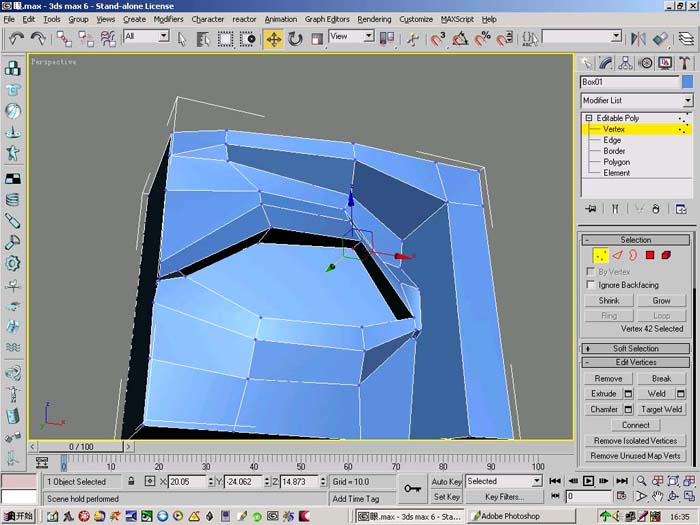
Task: Activate the Select and Rotate tool
Action: click(295, 39)
